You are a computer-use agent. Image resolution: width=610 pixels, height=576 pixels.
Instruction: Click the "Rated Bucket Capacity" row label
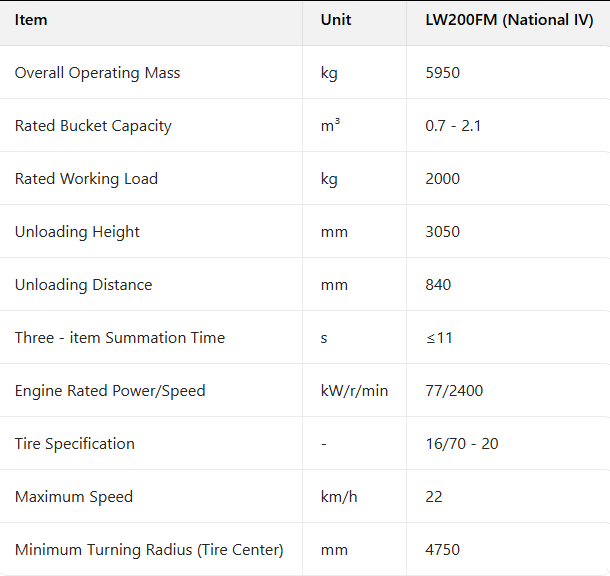click(x=93, y=126)
